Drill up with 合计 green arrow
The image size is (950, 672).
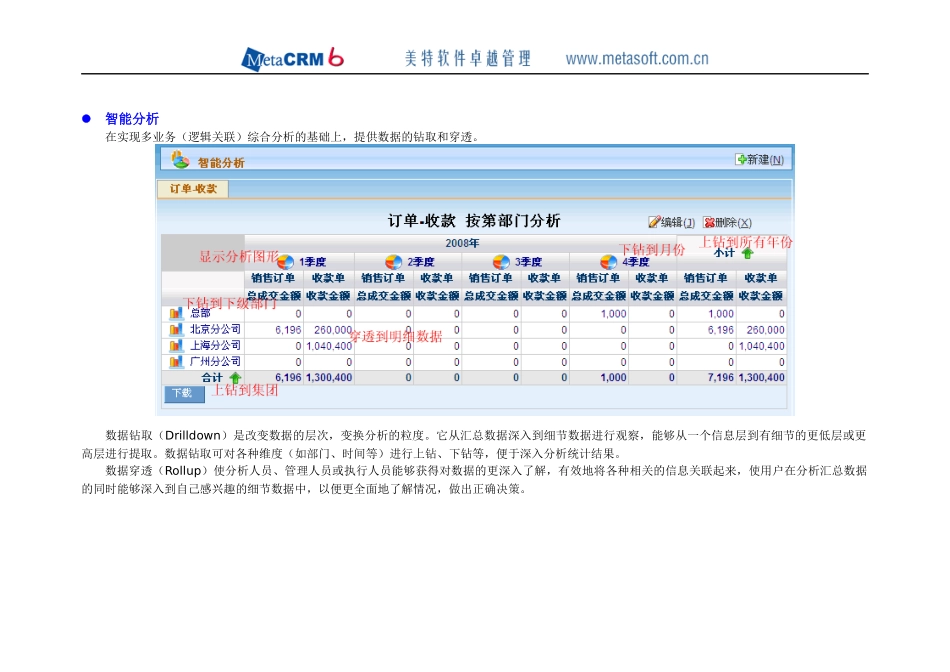(235, 378)
